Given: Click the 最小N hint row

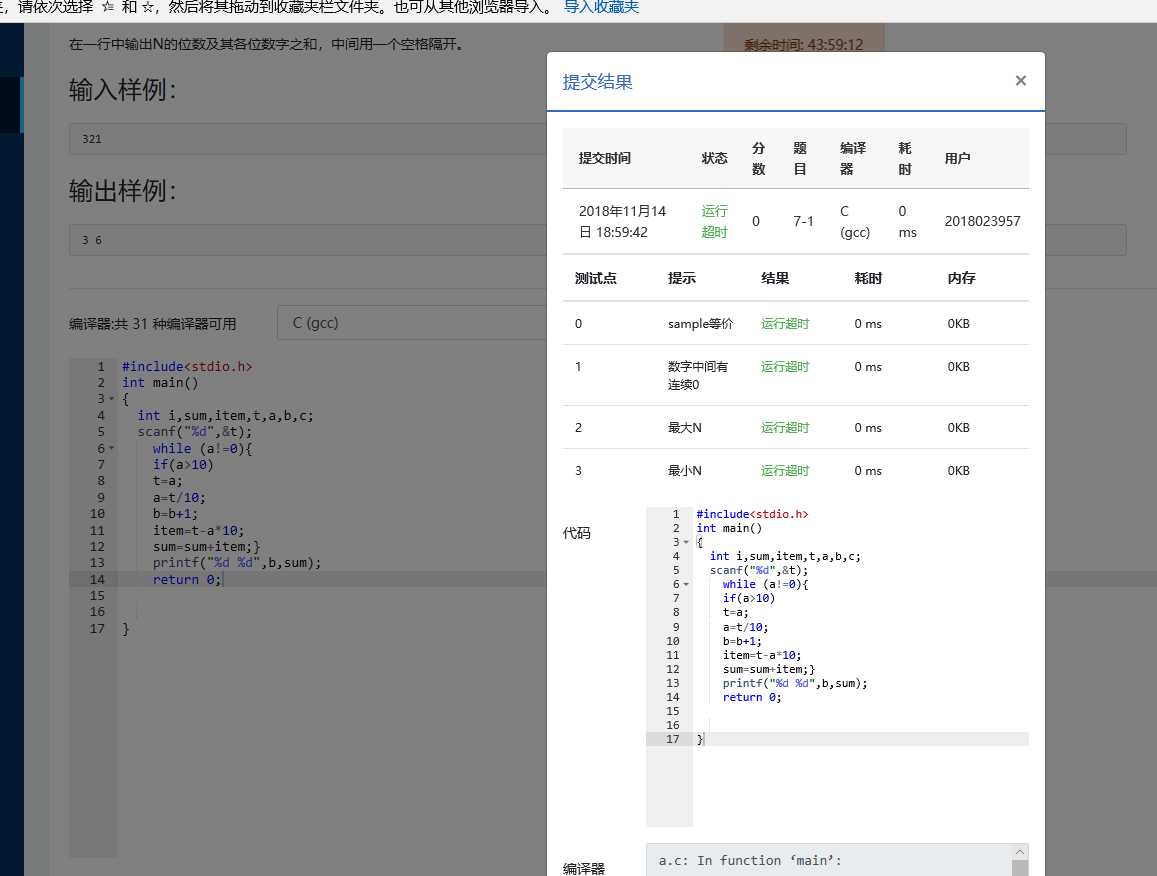Looking at the screenshot, I should [684, 471].
